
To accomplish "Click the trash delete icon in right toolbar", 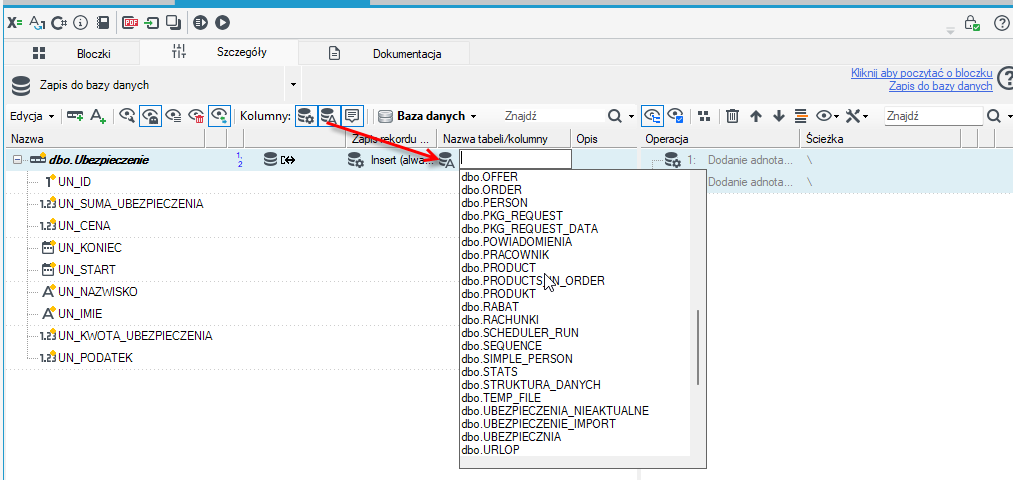I will [x=732, y=116].
